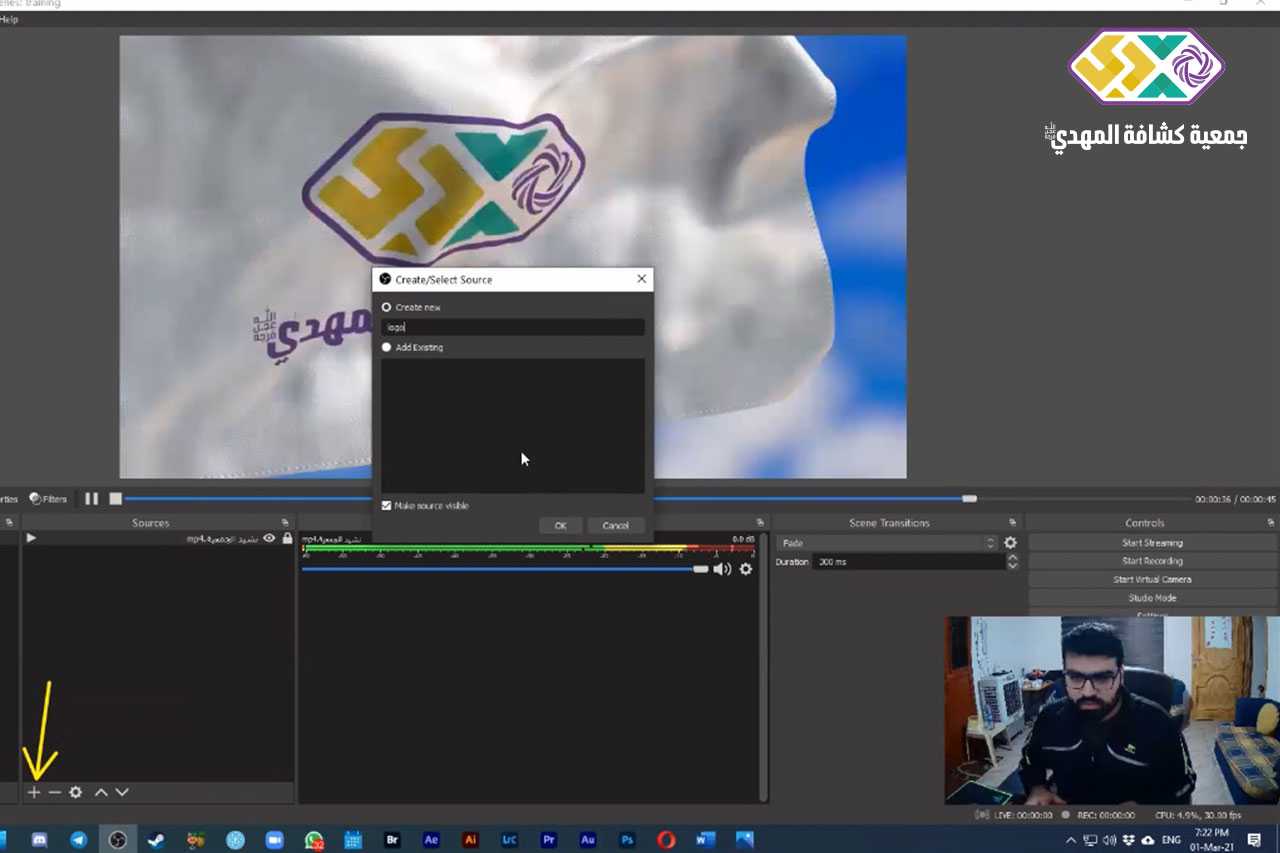
Task: Select the Add Existing radio button
Action: [x=387, y=348]
